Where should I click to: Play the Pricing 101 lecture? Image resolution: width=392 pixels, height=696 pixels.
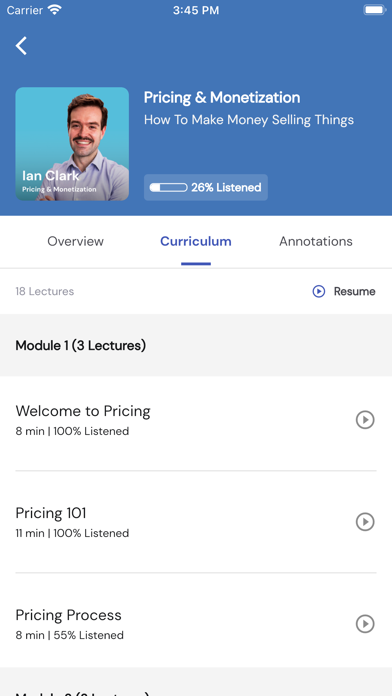click(365, 522)
